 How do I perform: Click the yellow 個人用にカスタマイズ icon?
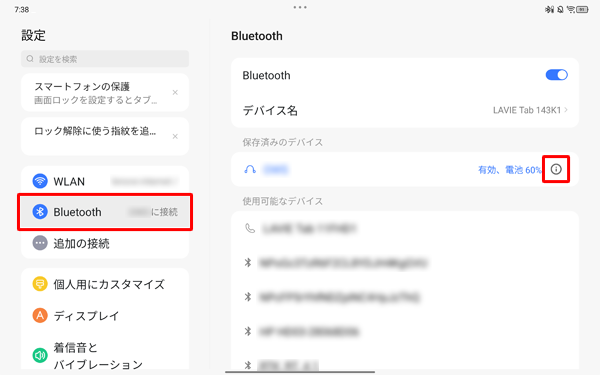pyautogui.click(x=40, y=284)
